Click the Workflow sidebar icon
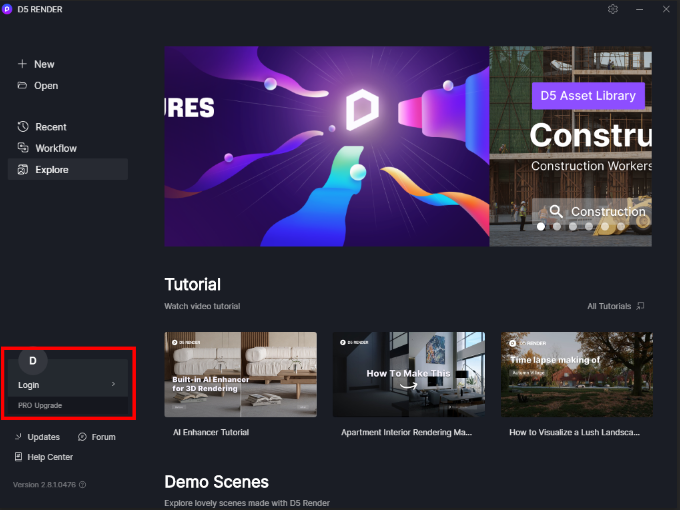 pyautogui.click(x=23, y=148)
